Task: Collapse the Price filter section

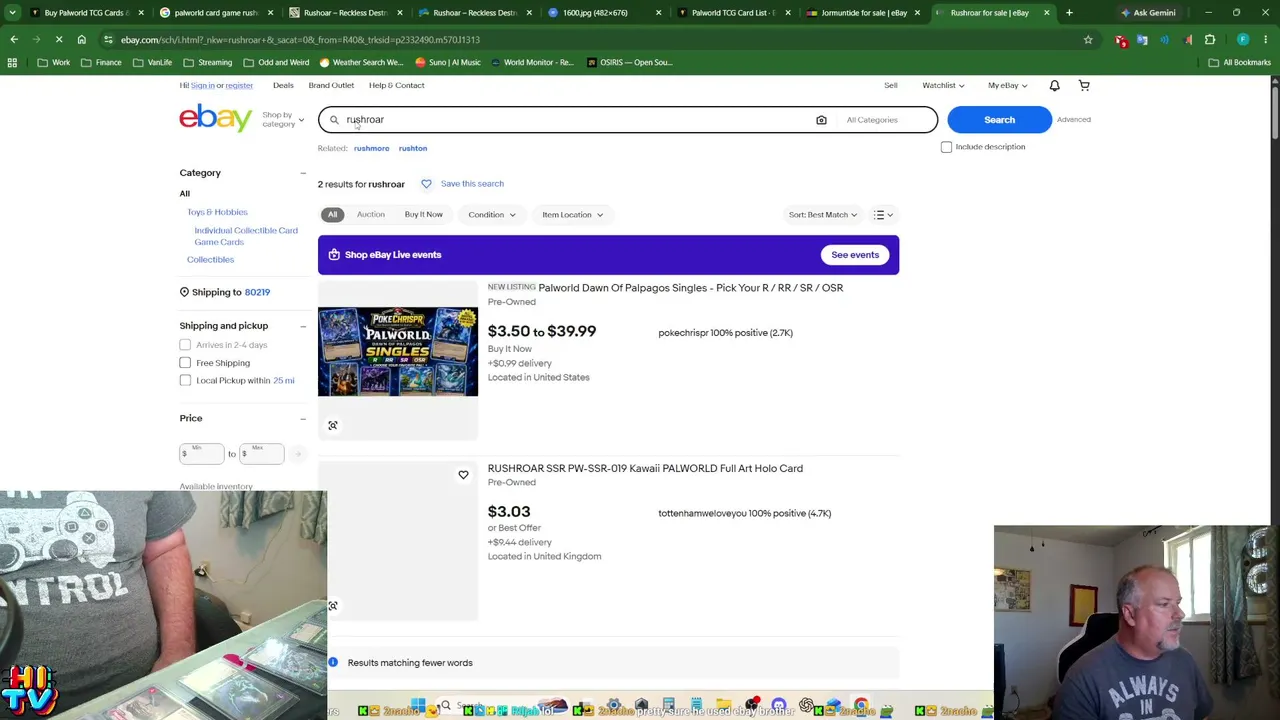Action: (x=303, y=418)
